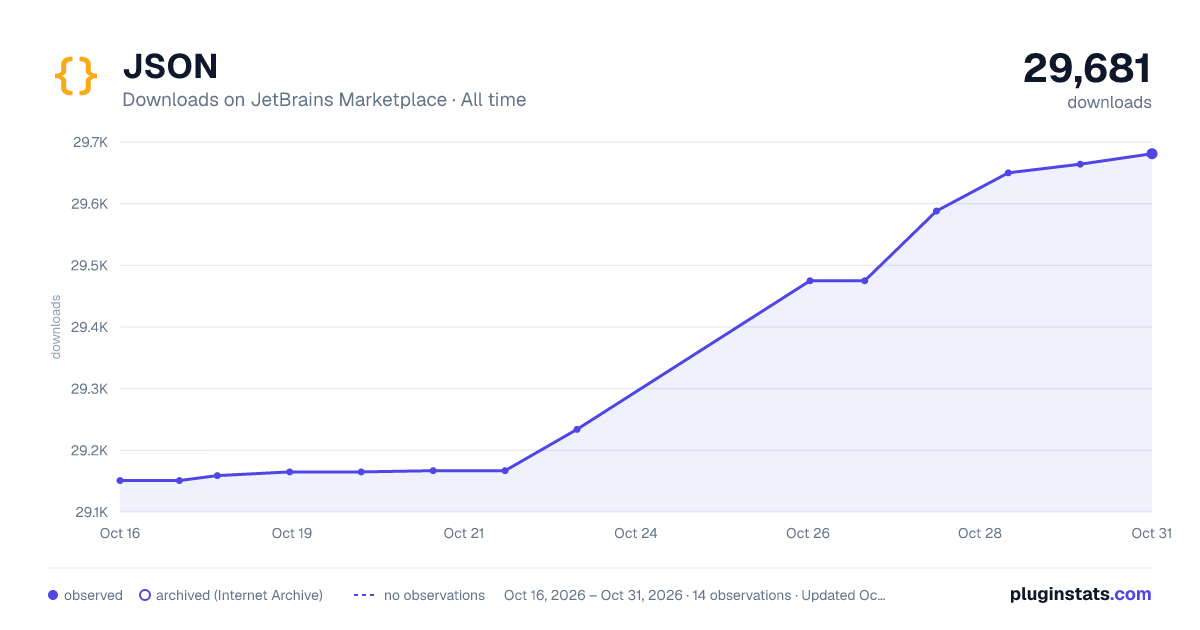Click the vertical 'downloads' y-axis title
Image resolution: width=1200 pixels, height=630 pixels.
click(56, 327)
